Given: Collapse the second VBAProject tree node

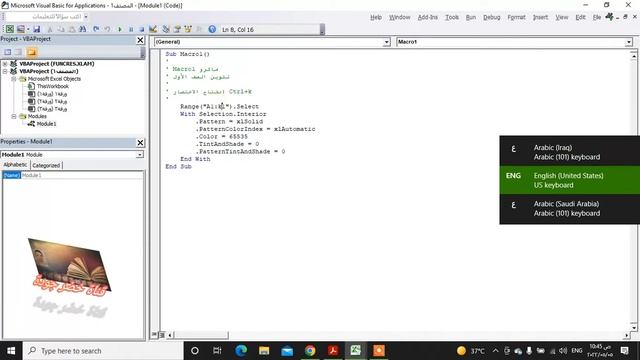Looking at the screenshot, I should pos(5,71).
